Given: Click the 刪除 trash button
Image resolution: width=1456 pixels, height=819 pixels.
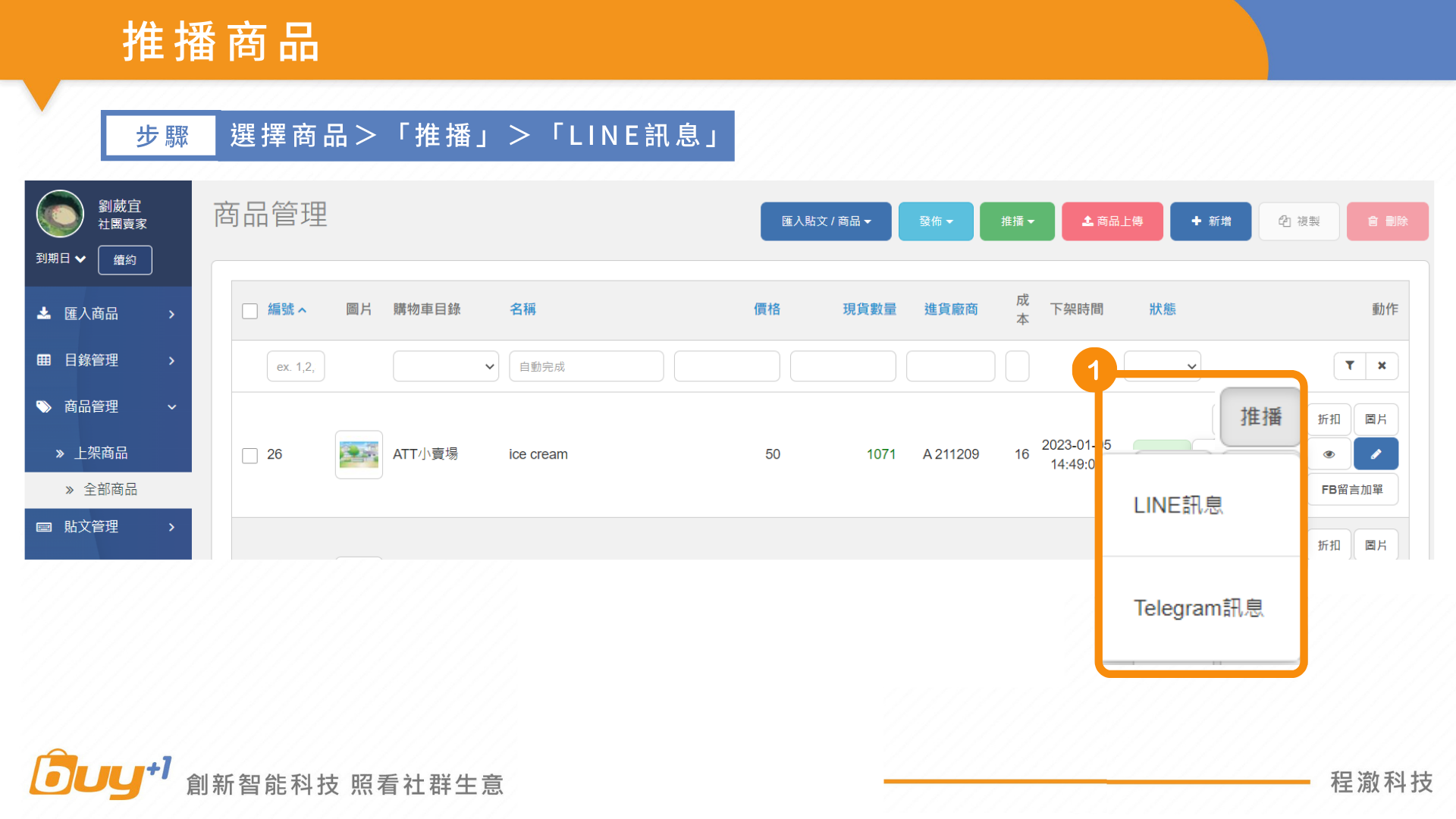Looking at the screenshot, I should click(1387, 221).
